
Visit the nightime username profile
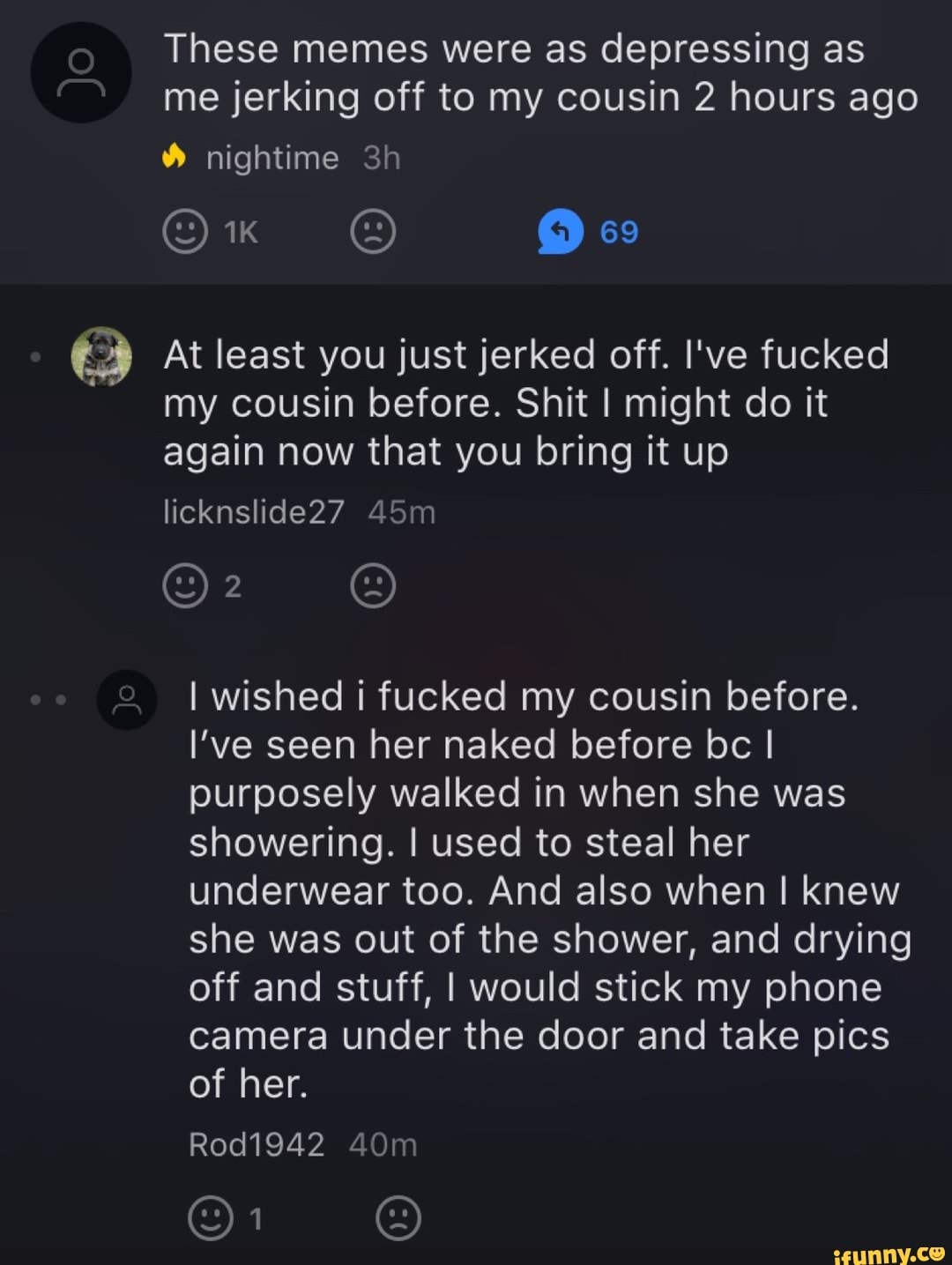[x=272, y=159]
